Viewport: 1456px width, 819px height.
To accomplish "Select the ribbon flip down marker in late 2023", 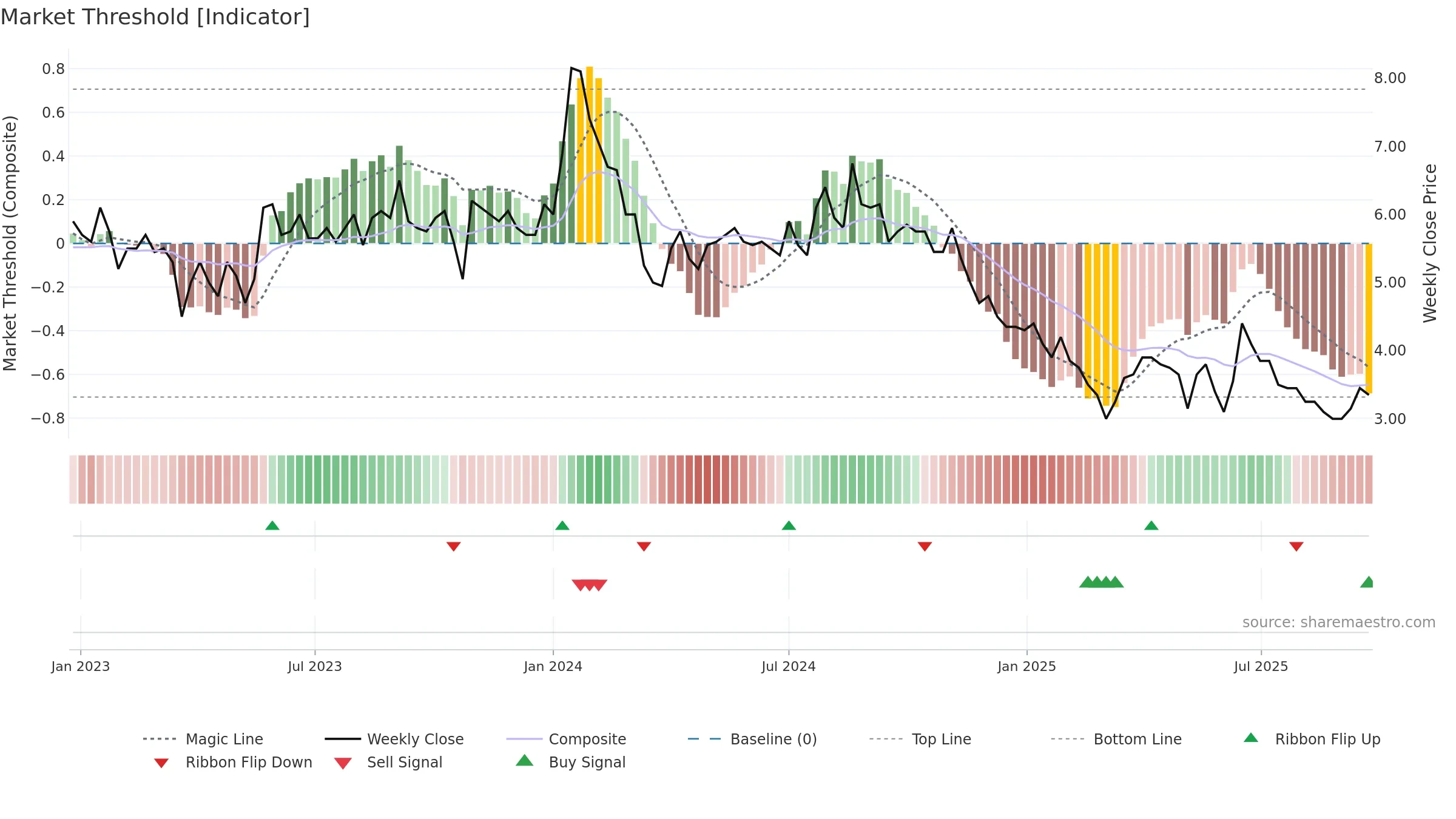I will point(454,547).
